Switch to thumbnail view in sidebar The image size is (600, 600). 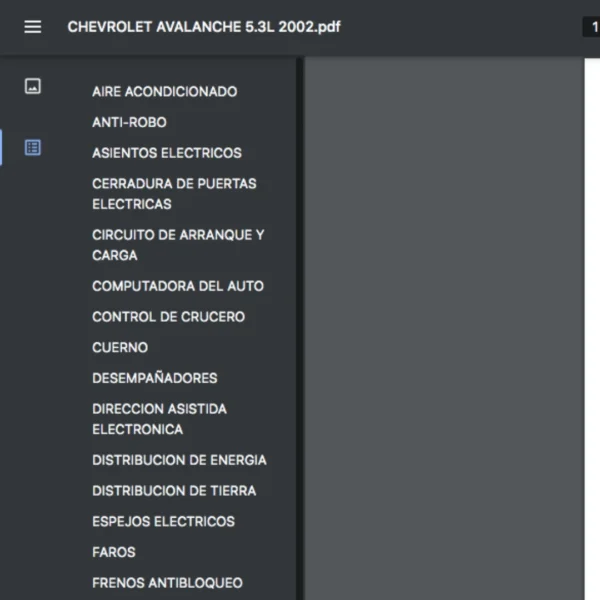click(33, 87)
